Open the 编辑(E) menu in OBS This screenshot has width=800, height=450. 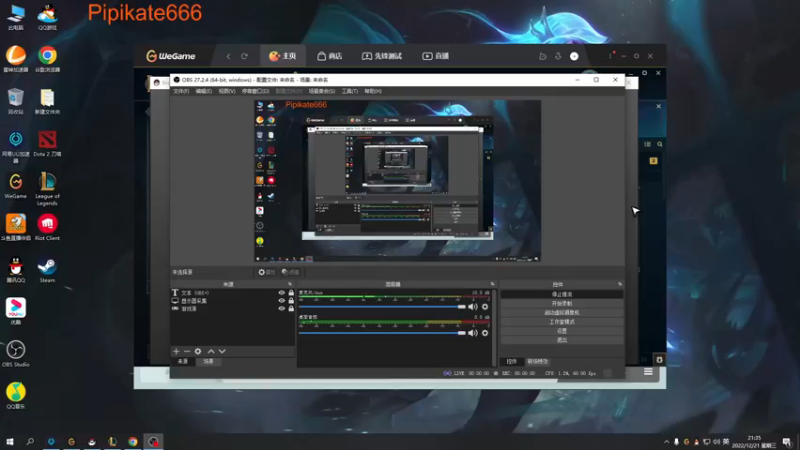204,91
